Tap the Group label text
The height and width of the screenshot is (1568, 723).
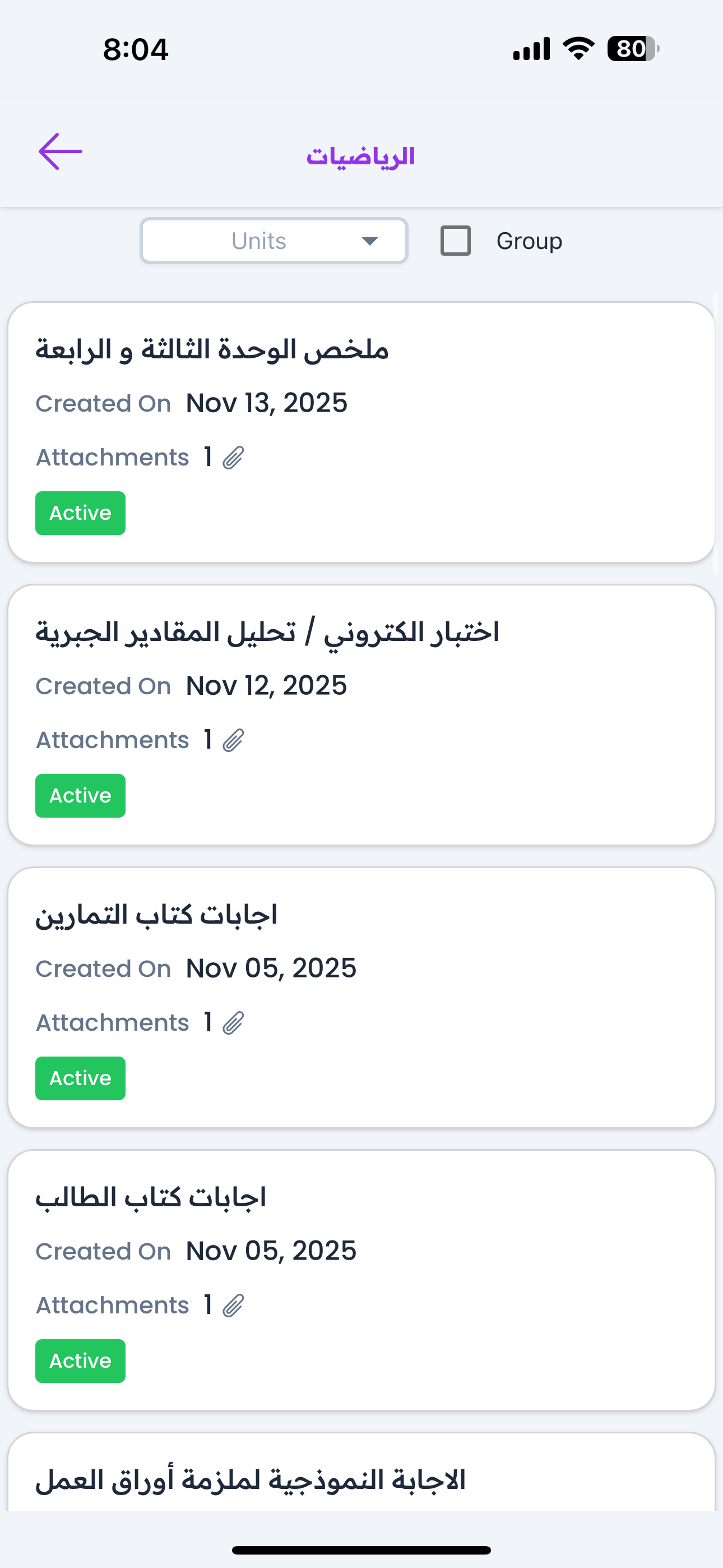[x=529, y=241]
